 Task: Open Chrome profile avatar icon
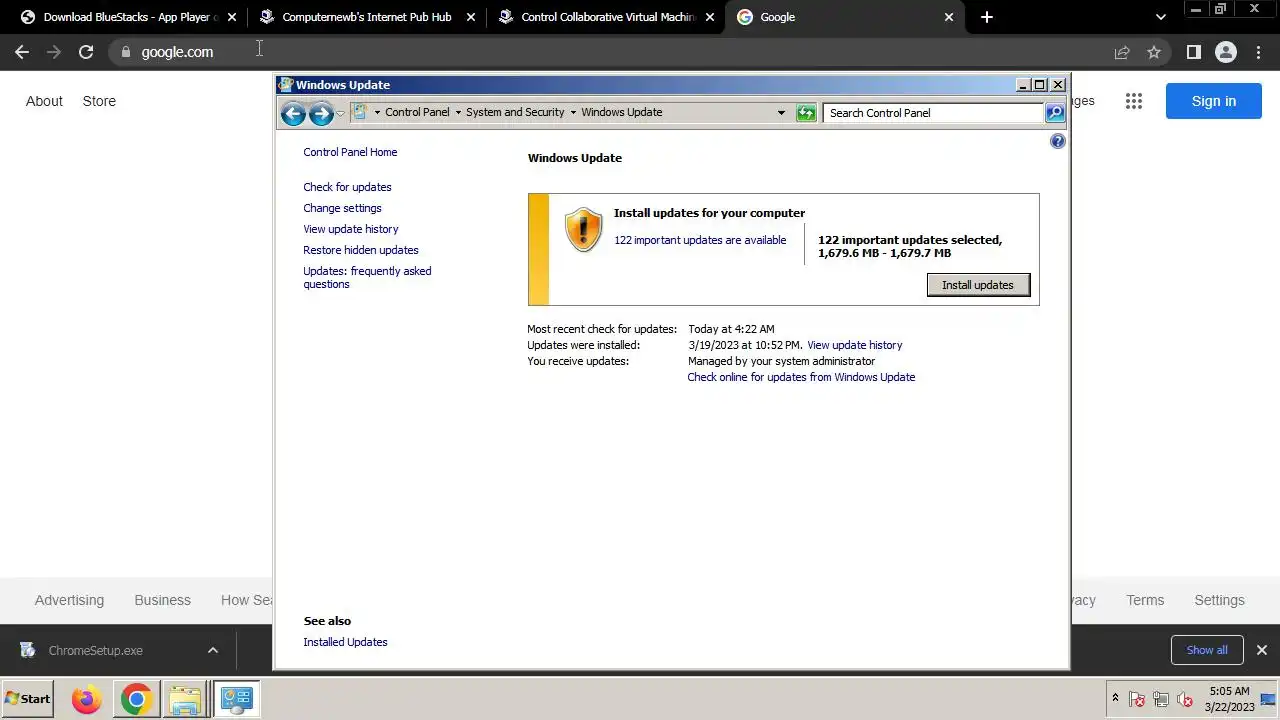click(x=1226, y=52)
